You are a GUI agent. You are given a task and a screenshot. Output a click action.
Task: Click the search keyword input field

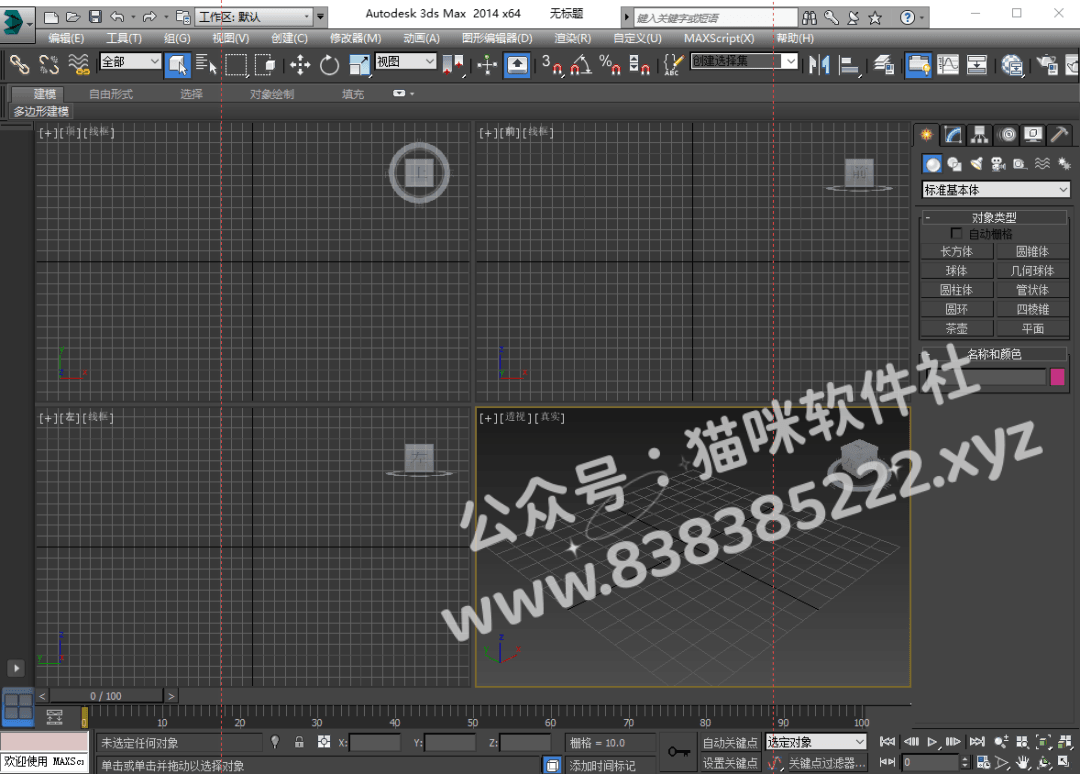click(715, 18)
